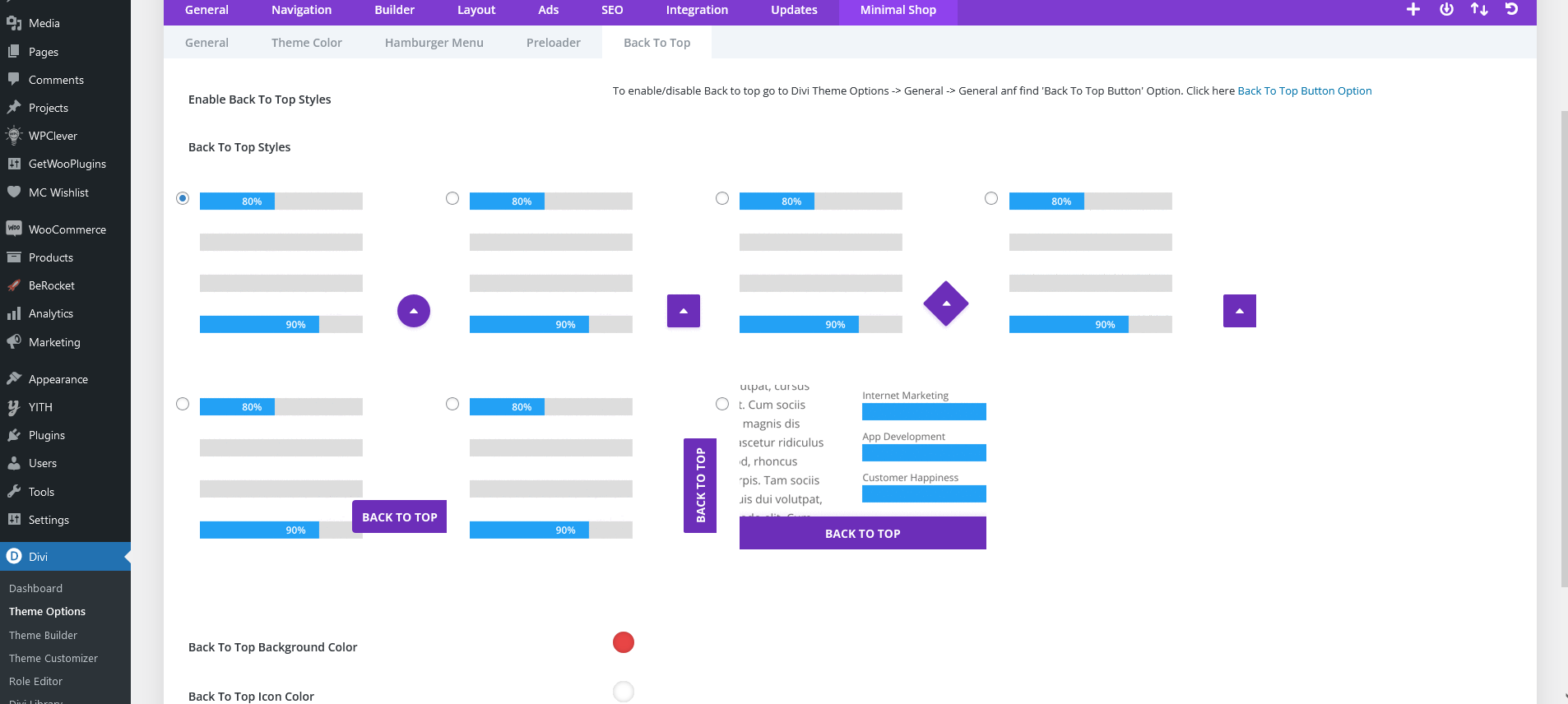Click the Divi logo icon
The width and height of the screenshot is (1568, 704).
coord(14,556)
